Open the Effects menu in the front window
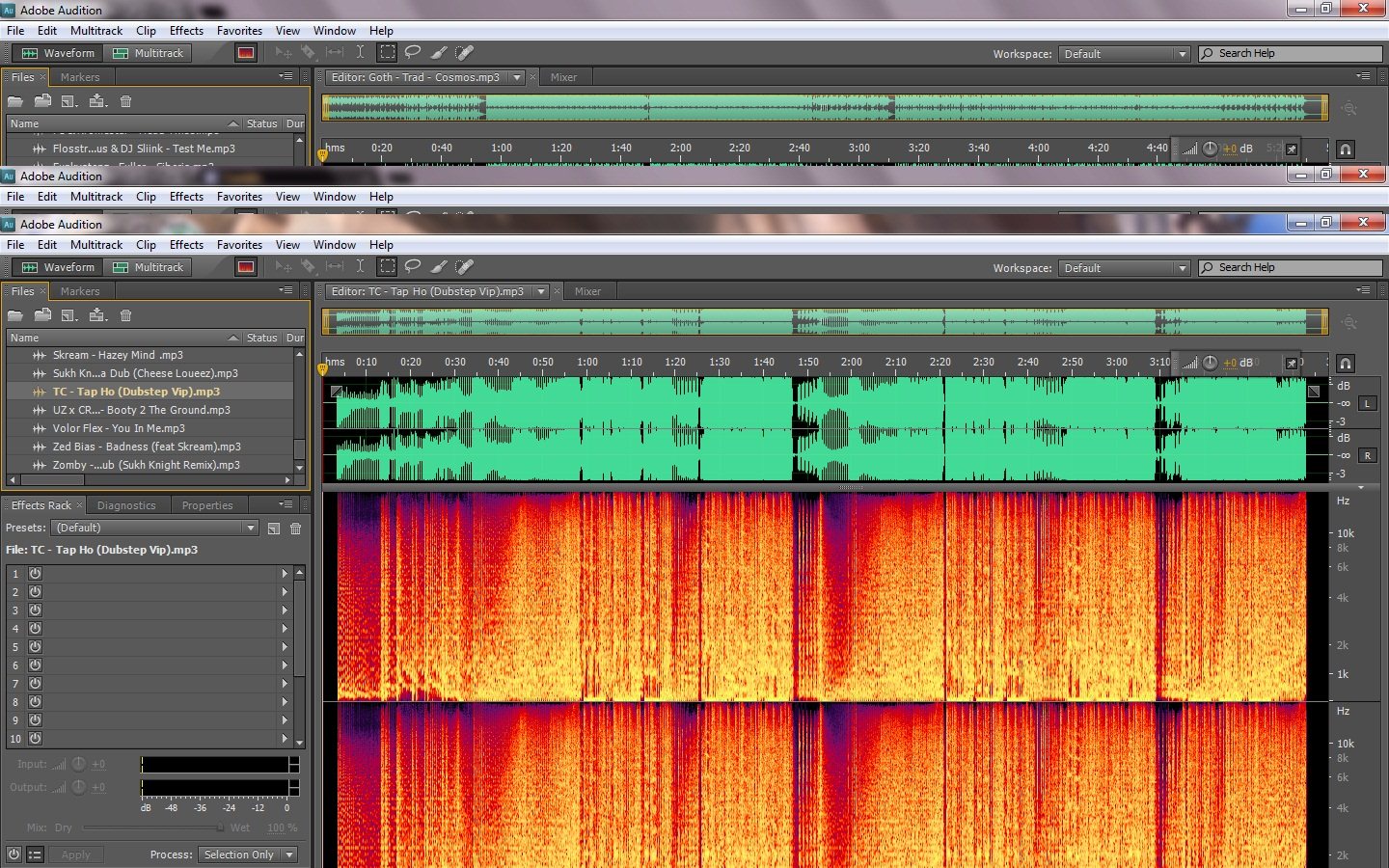Viewport: 1389px width, 868px height. pyautogui.click(x=186, y=245)
